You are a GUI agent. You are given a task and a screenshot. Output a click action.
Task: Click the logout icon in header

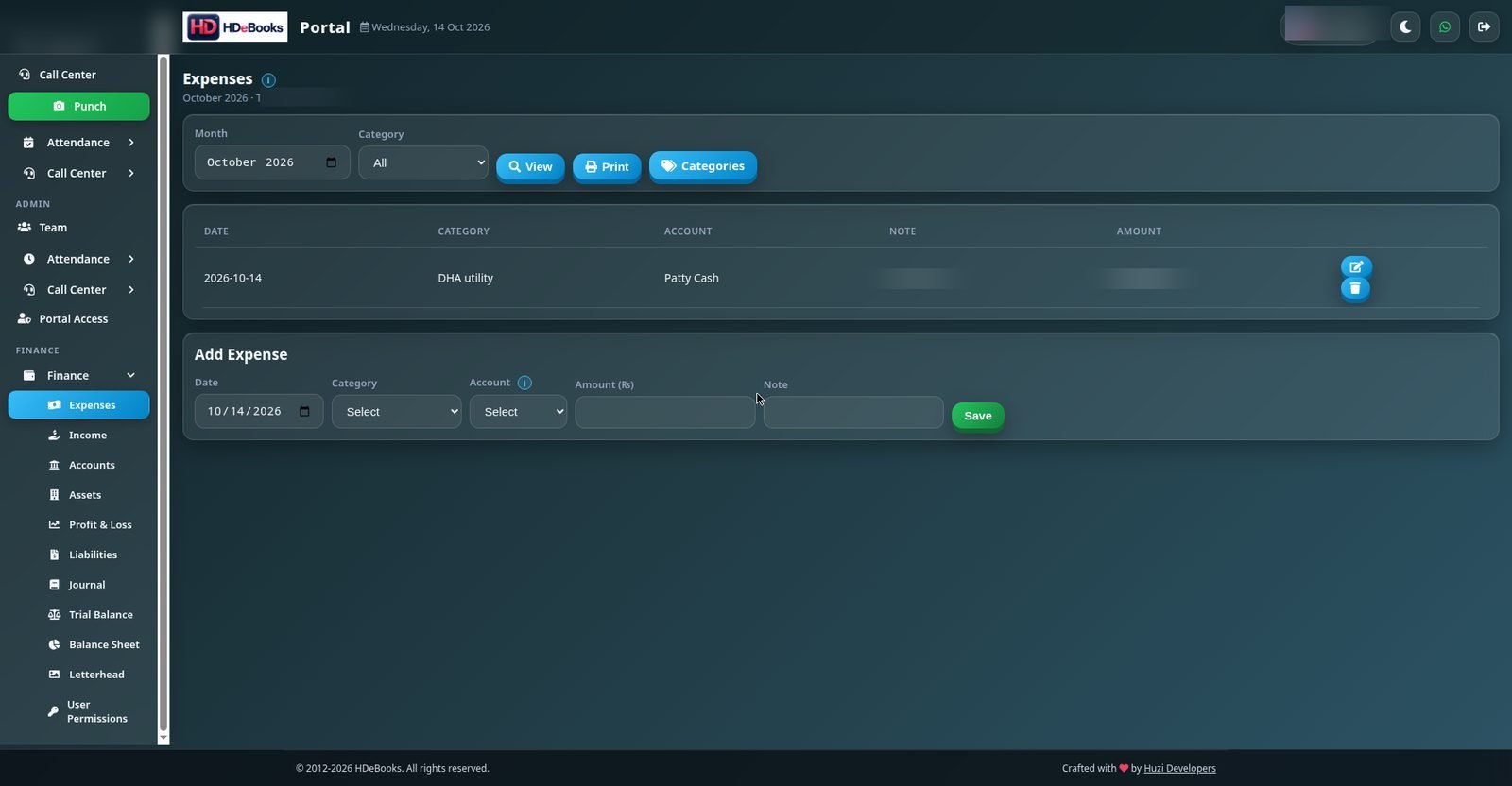coord(1485,27)
